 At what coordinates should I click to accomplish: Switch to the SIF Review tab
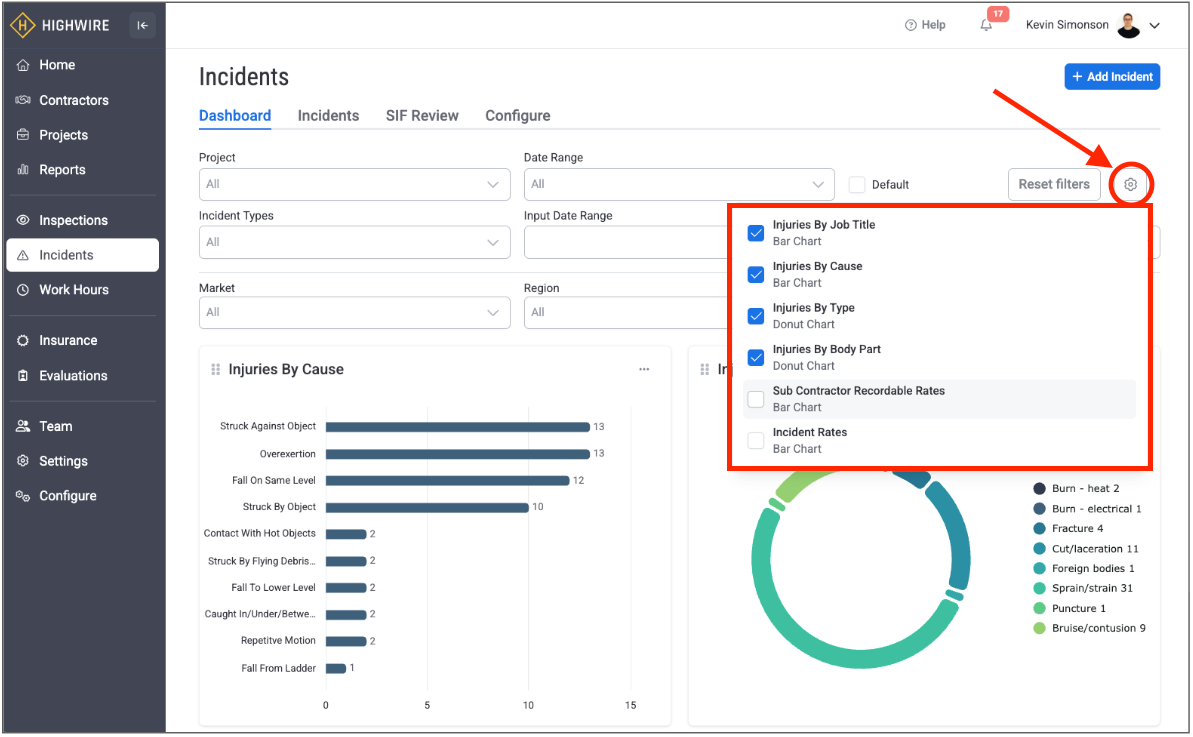click(x=422, y=116)
